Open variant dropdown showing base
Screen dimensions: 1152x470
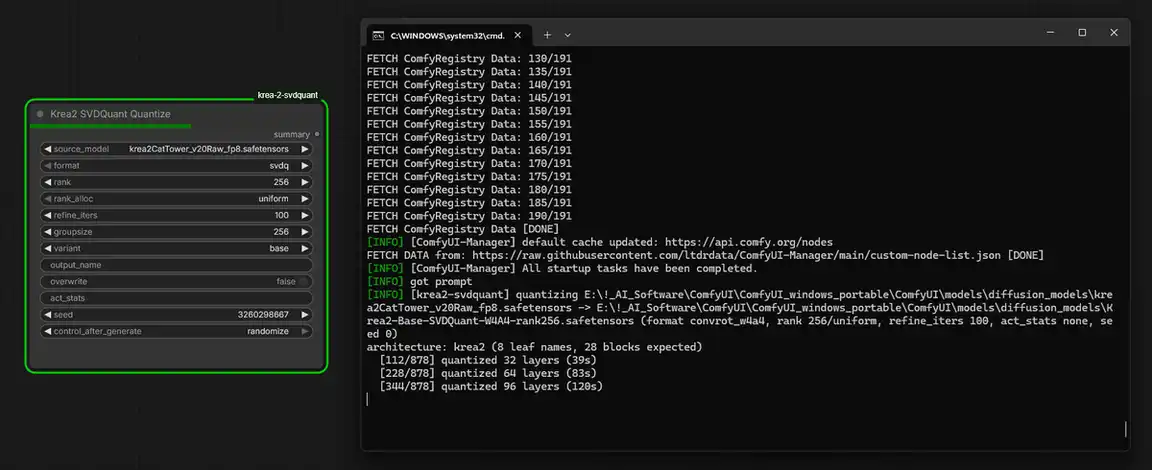176,249
